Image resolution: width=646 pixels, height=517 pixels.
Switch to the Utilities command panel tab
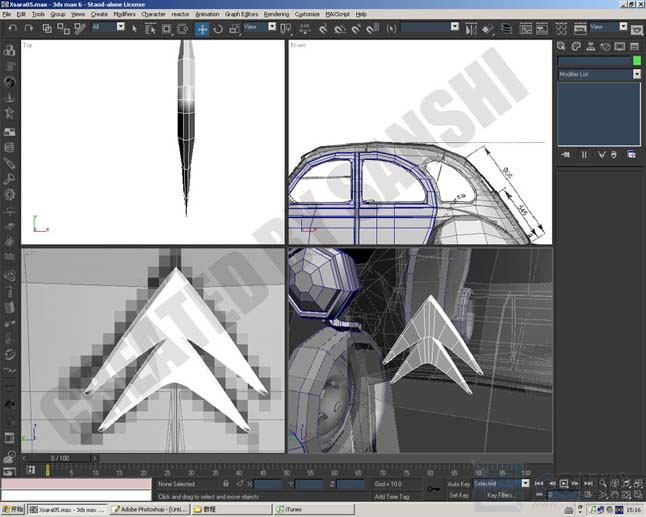tap(634, 46)
